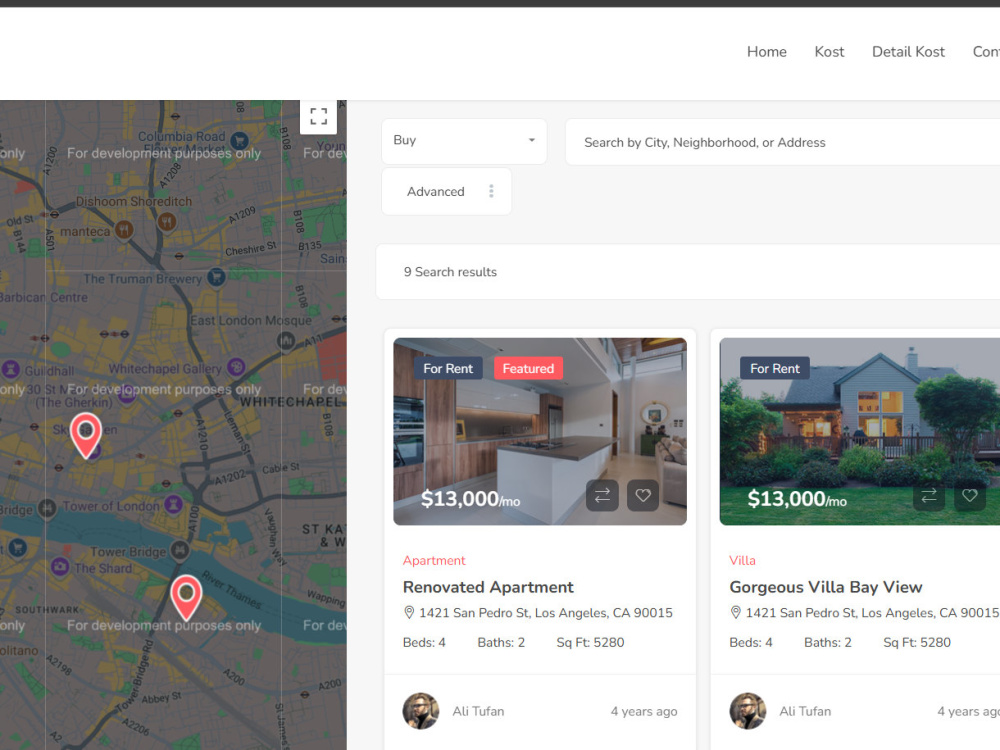1000x750 pixels.
Task: Favorite the Renovated Apartment with the heart icon
Action: click(643, 495)
